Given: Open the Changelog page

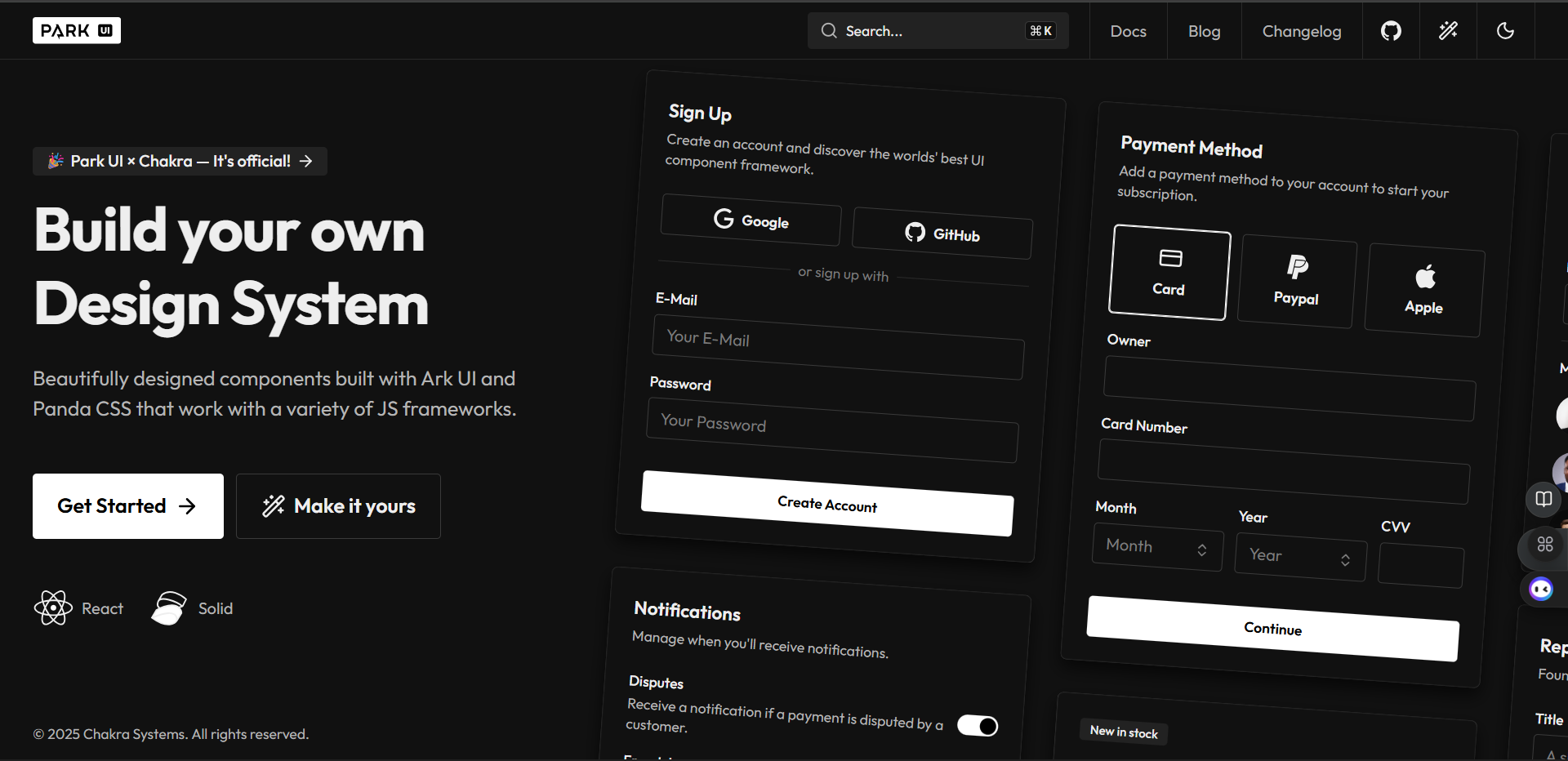Looking at the screenshot, I should coord(1302,31).
